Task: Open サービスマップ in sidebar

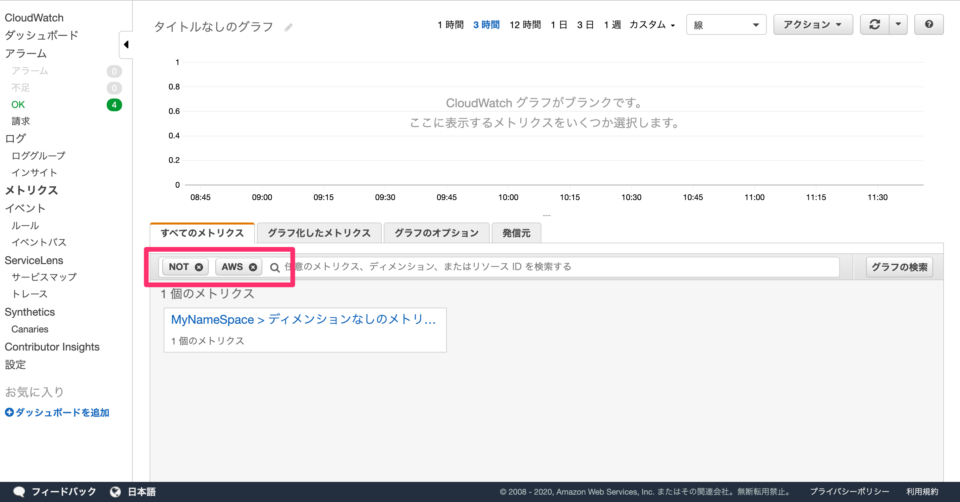Action: [x=44, y=277]
